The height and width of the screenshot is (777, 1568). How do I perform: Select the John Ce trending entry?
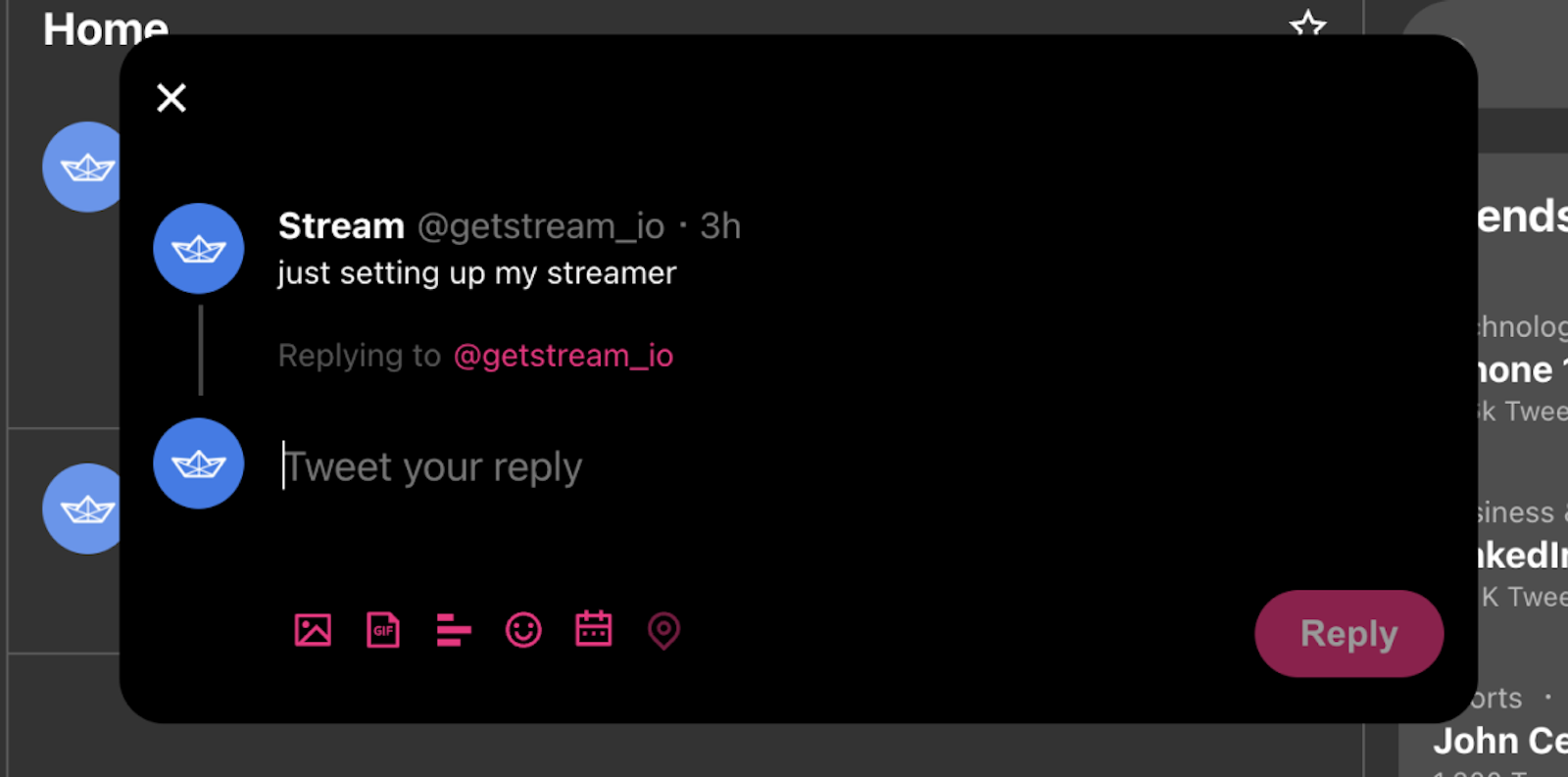[x=1498, y=740]
